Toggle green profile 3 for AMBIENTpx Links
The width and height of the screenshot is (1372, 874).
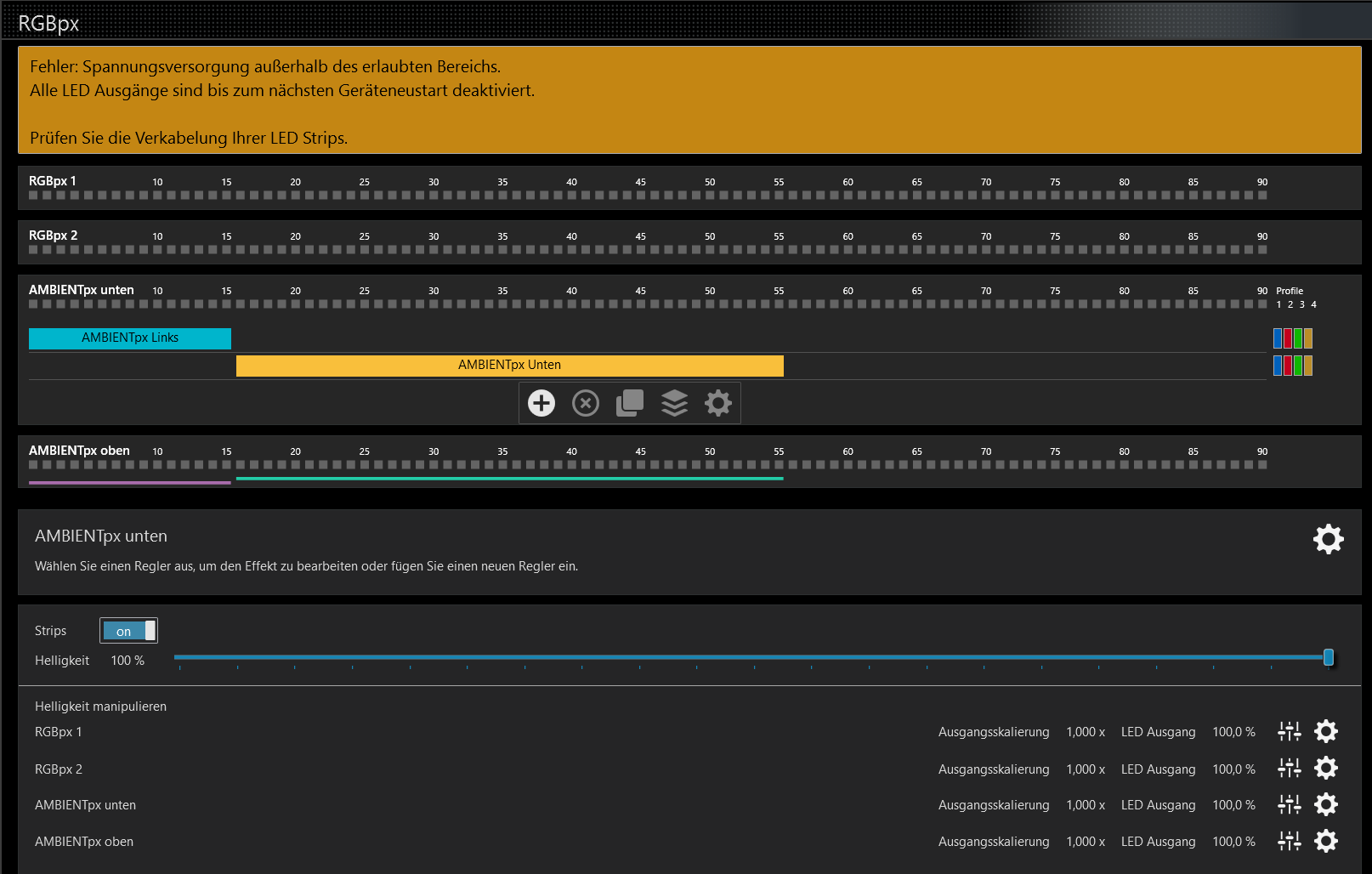(x=1298, y=338)
